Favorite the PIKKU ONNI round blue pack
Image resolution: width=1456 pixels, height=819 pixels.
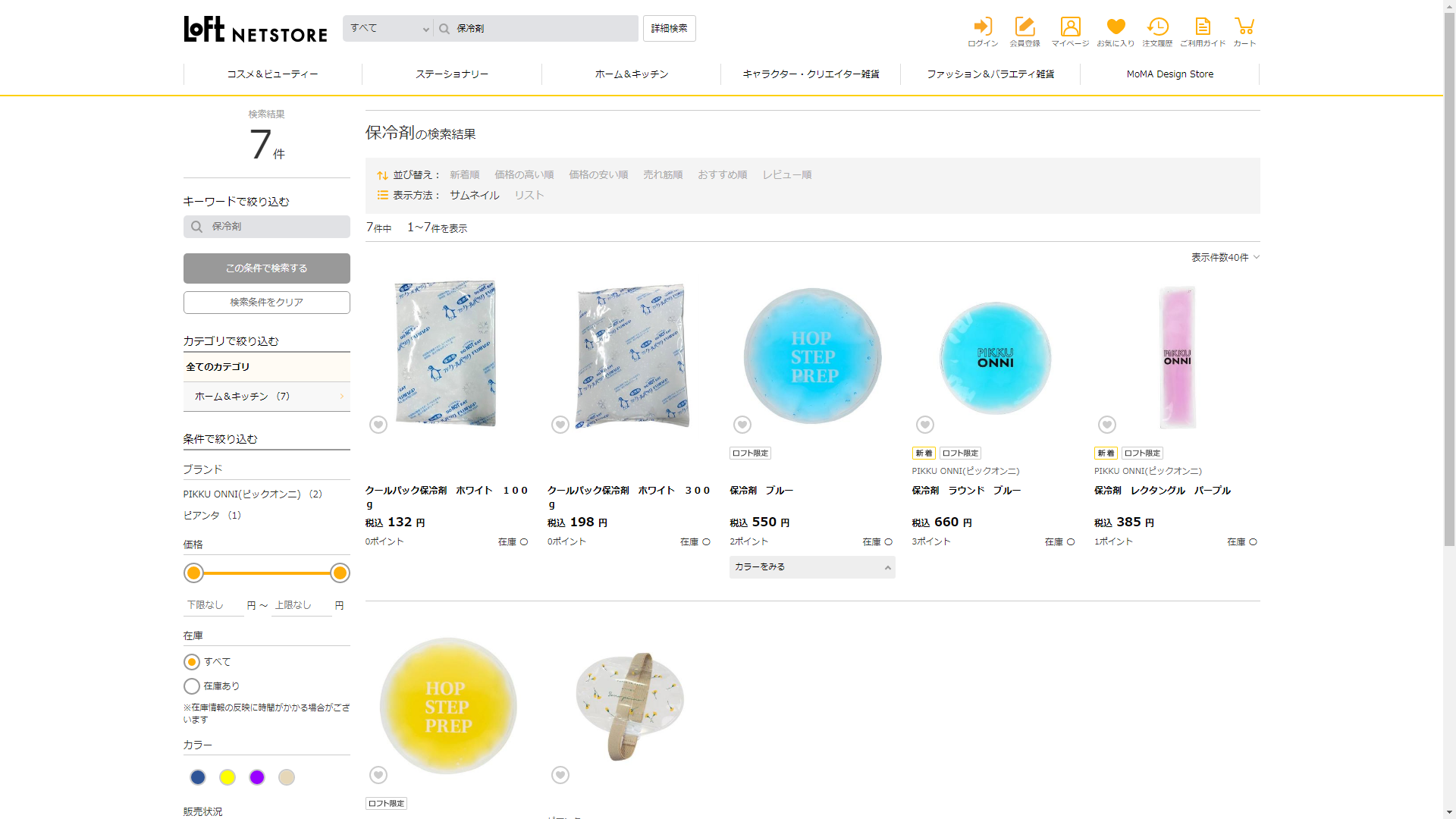pyautogui.click(x=924, y=425)
